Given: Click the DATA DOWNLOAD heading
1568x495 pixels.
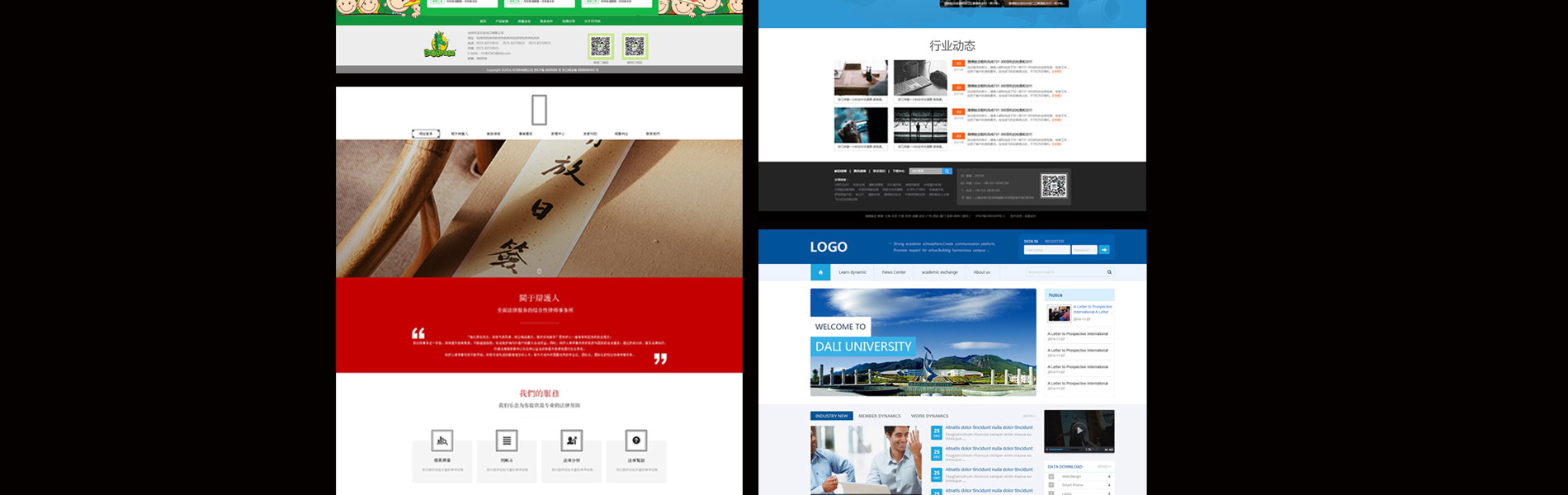Looking at the screenshot, I should click(x=1065, y=467).
